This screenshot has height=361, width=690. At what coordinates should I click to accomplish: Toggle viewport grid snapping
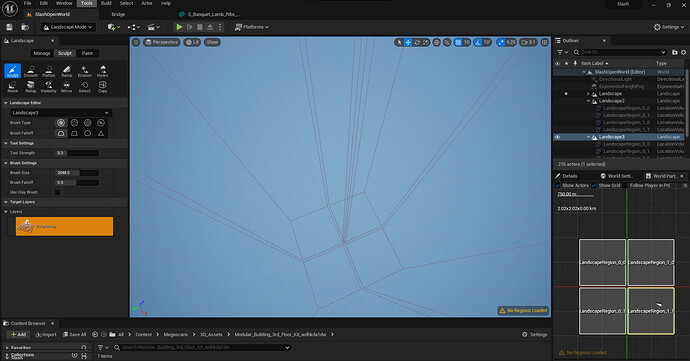(458, 42)
